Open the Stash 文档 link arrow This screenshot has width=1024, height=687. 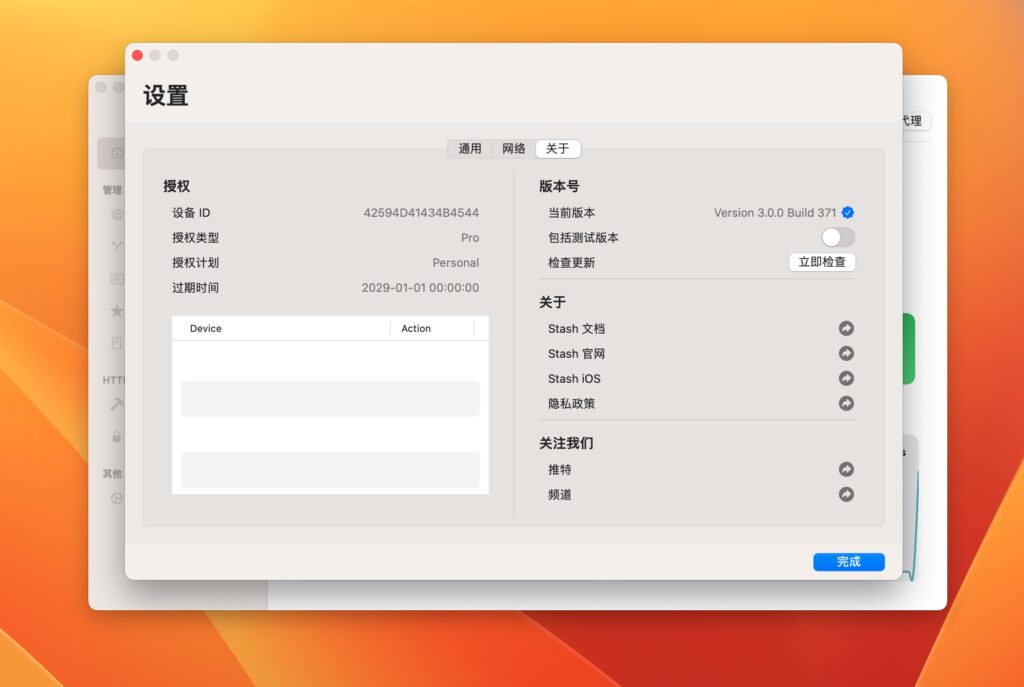tap(846, 328)
